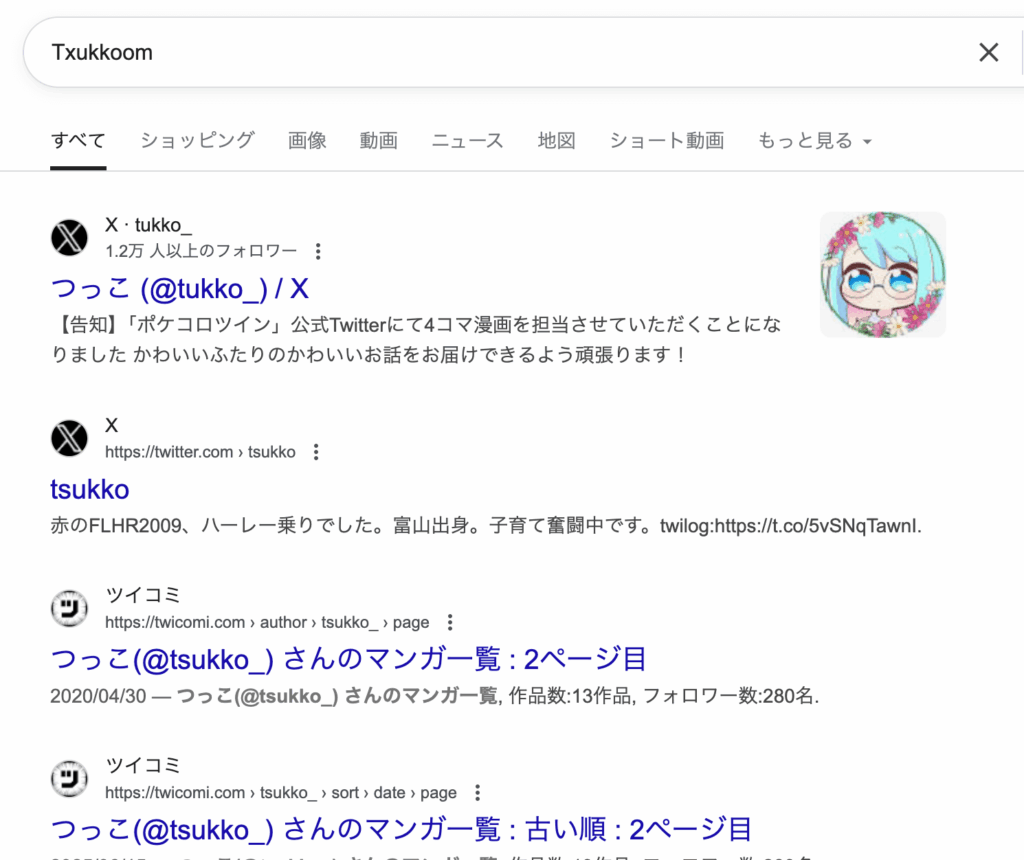Click the X logo icon beside tukko_ result
Screen dimensions: 1024x860
[69, 238]
